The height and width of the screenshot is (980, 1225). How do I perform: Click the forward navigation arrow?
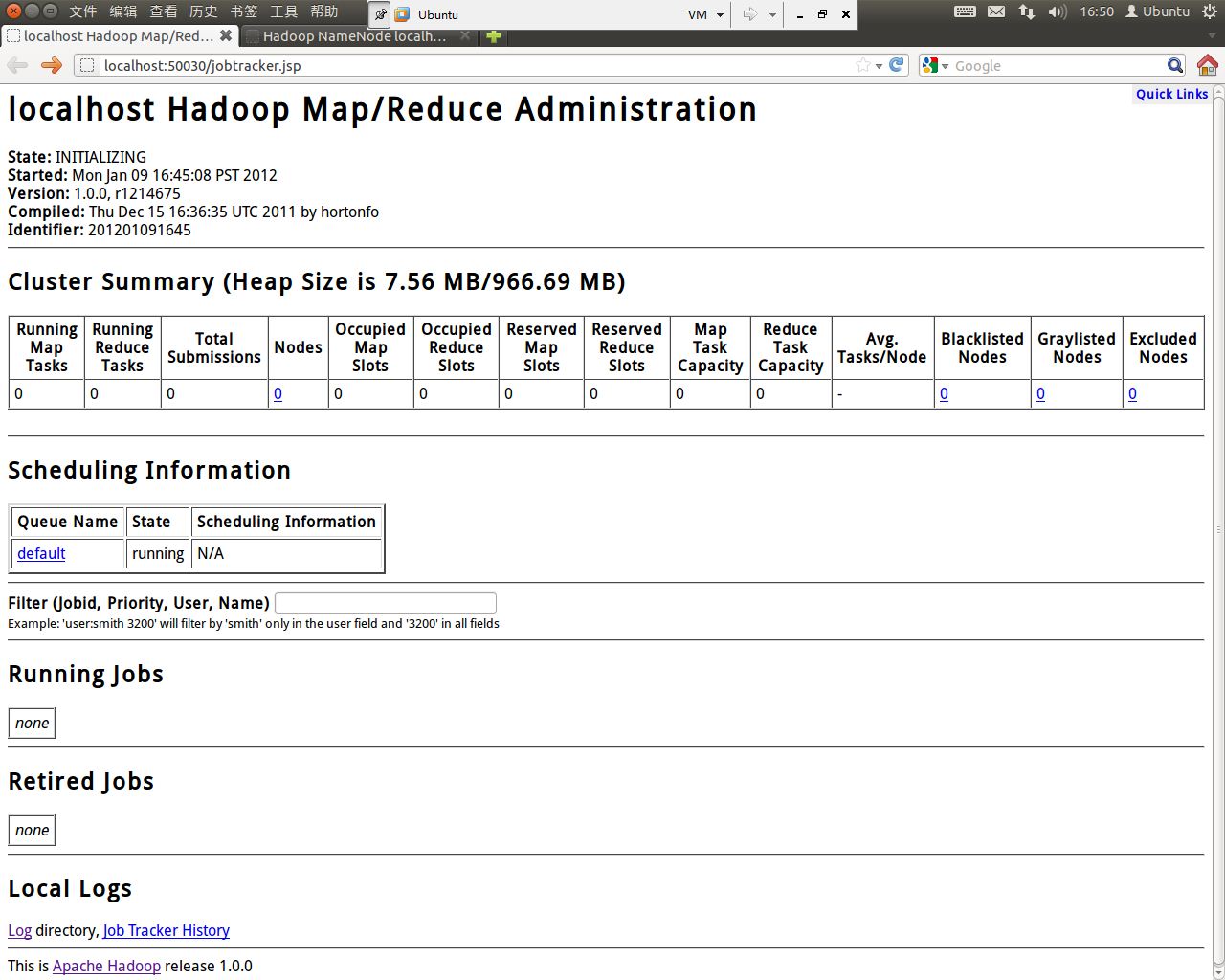[x=52, y=65]
